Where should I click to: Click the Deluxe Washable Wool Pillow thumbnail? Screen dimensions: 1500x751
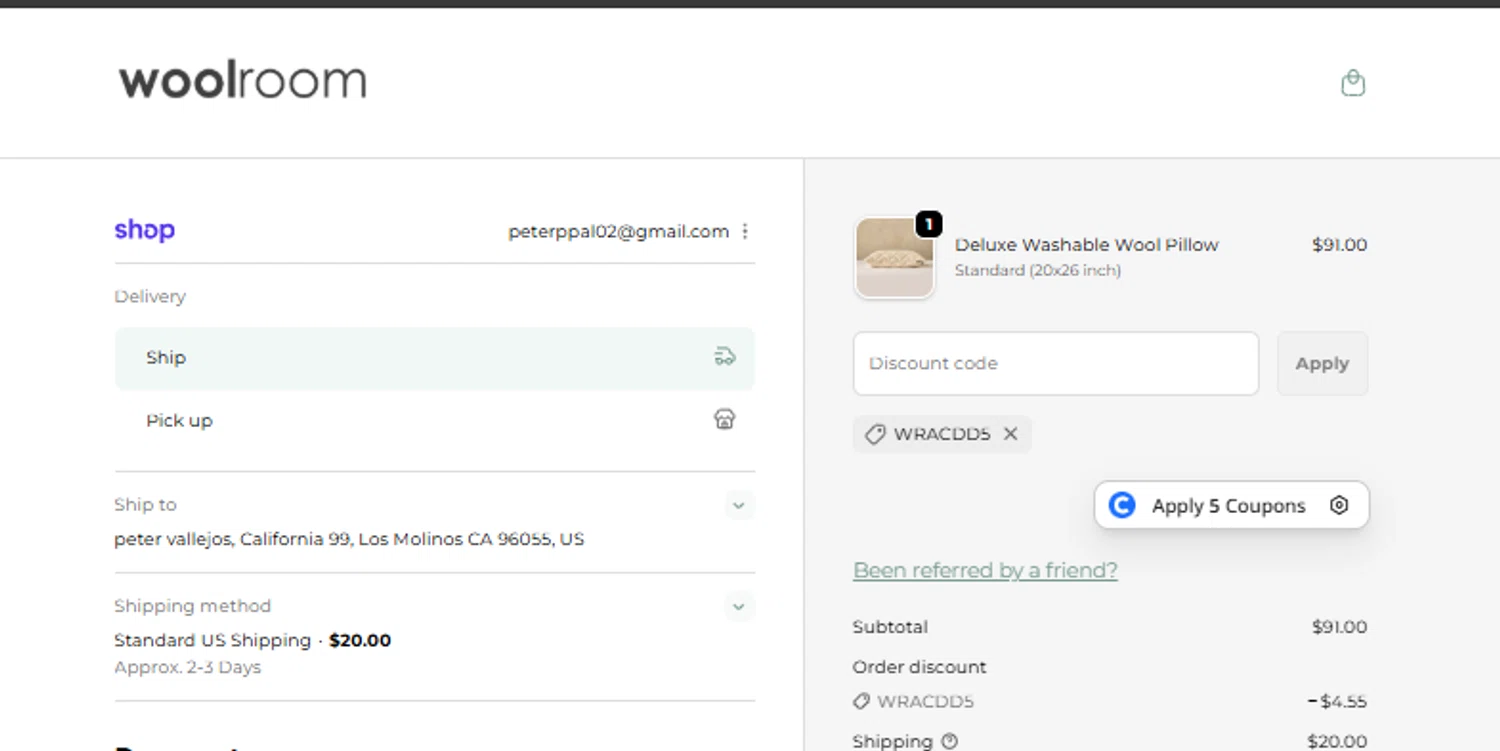pyautogui.click(x=894, y=258)
